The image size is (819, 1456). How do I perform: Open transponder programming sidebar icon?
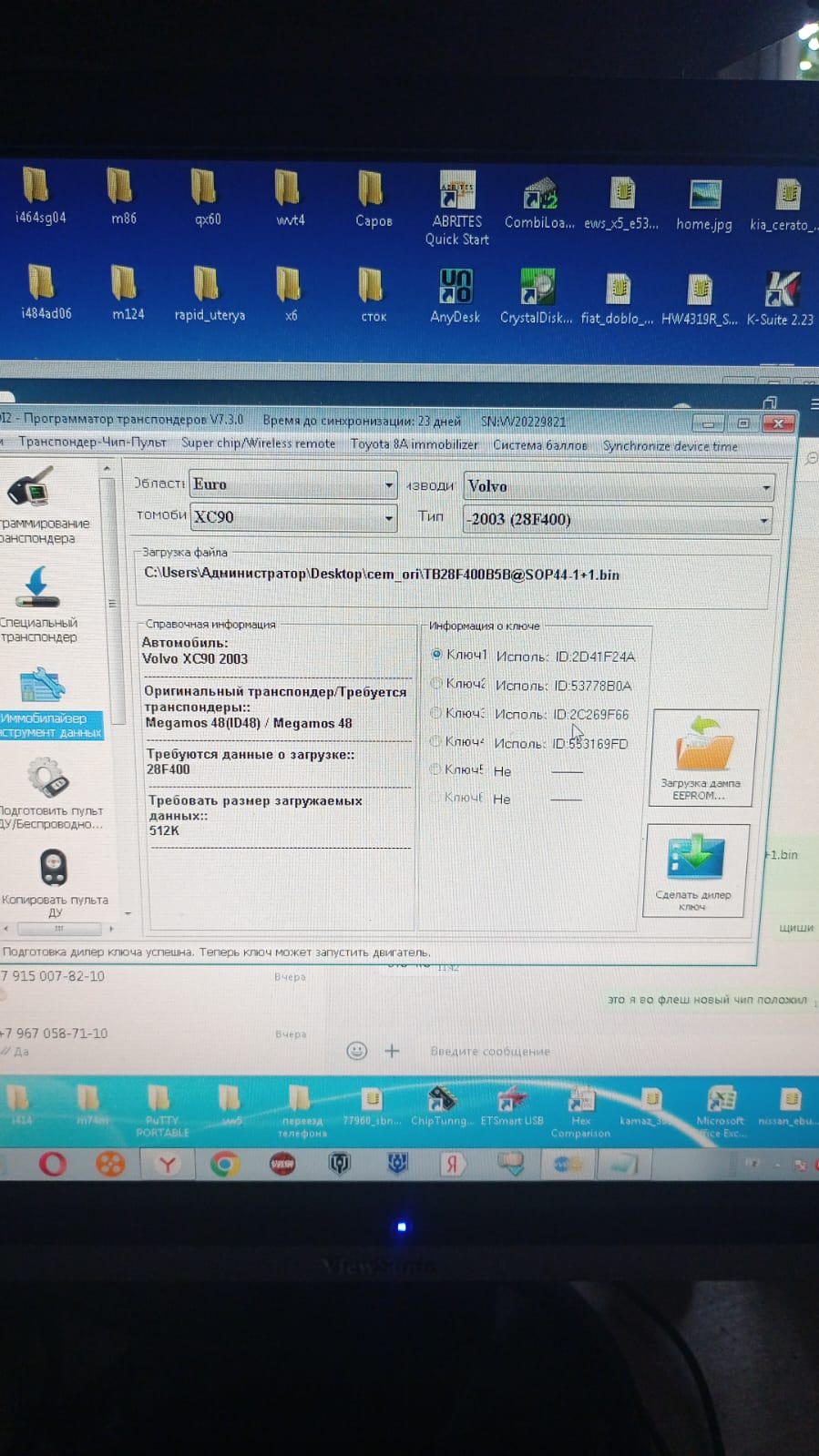(x=32, y=489)
